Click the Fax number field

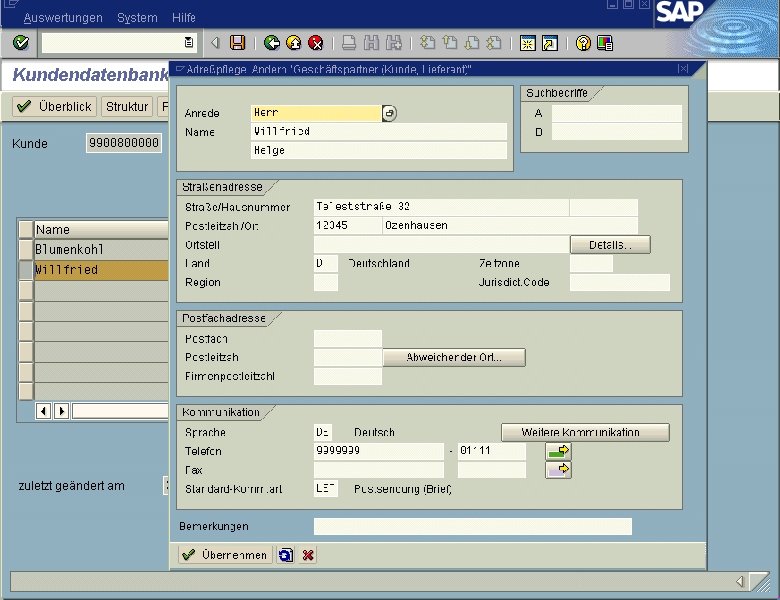coord(379,470)
